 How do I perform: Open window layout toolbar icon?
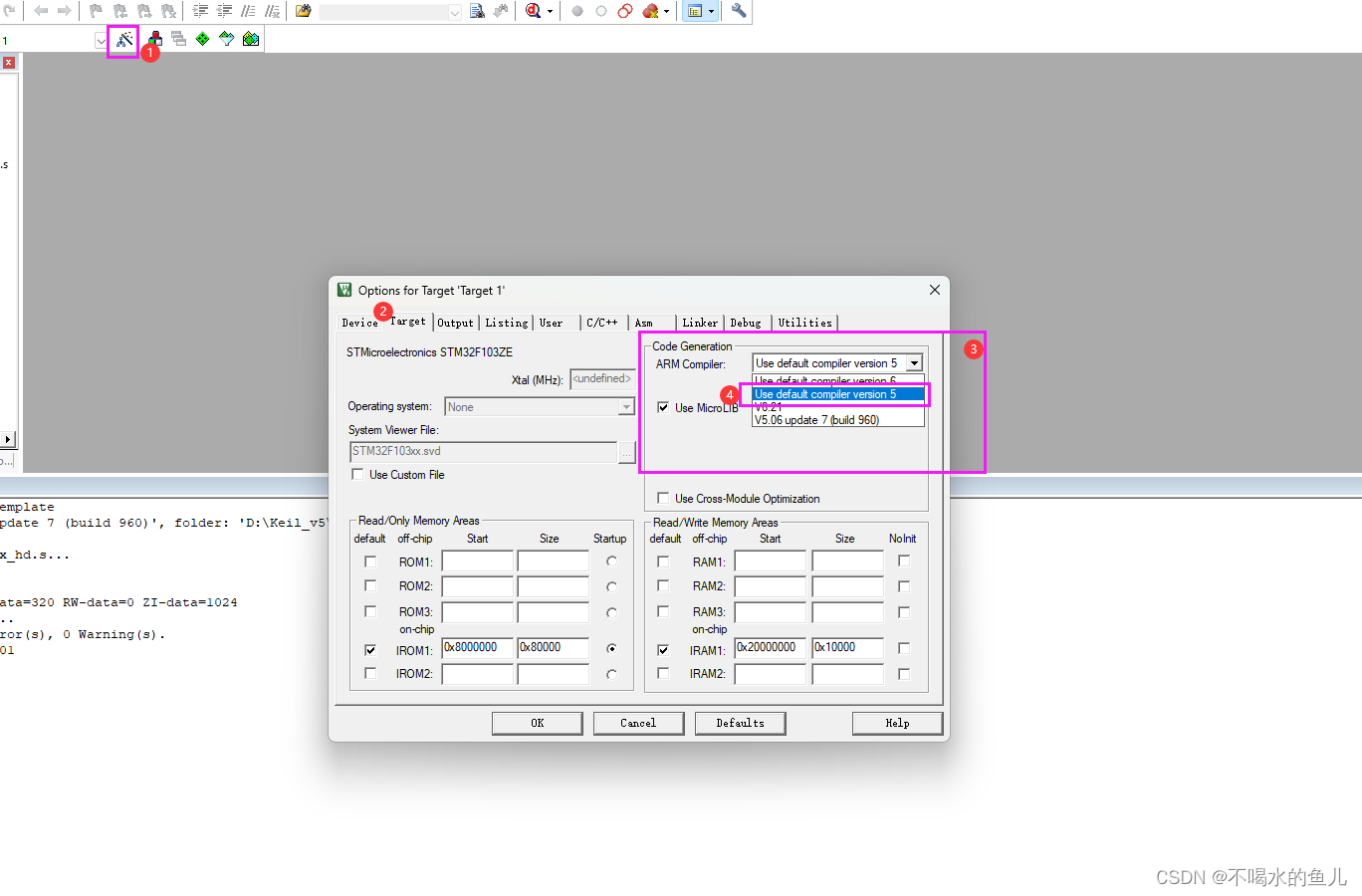695,11
